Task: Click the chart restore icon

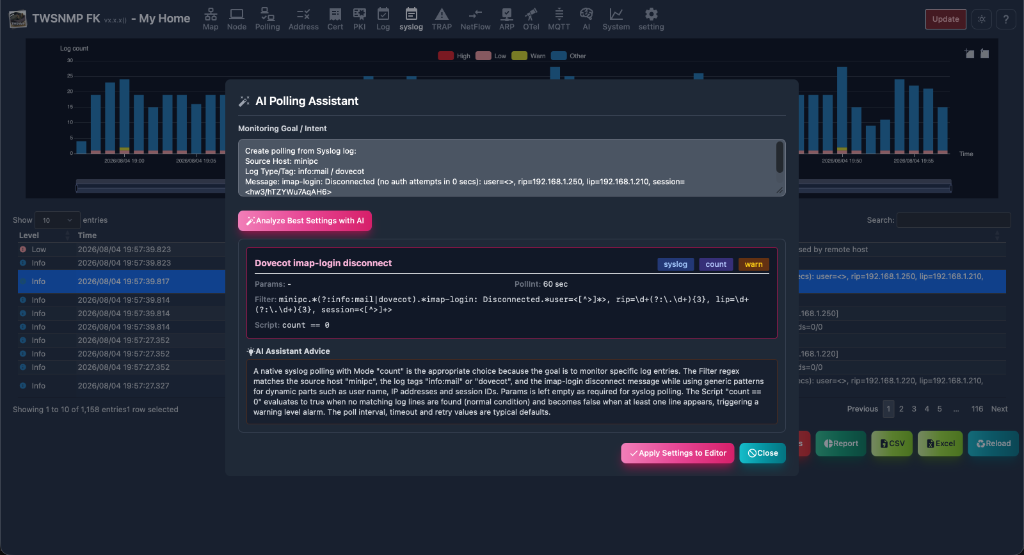Action: pyautogui.click(x=969, y=54)
